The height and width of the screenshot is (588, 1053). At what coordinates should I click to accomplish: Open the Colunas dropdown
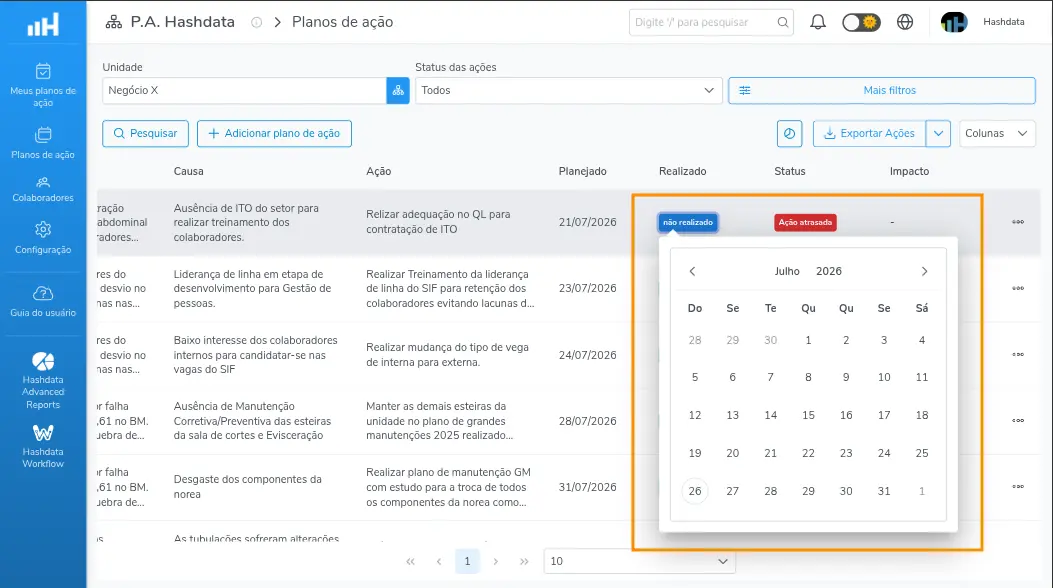pos(997,134)
